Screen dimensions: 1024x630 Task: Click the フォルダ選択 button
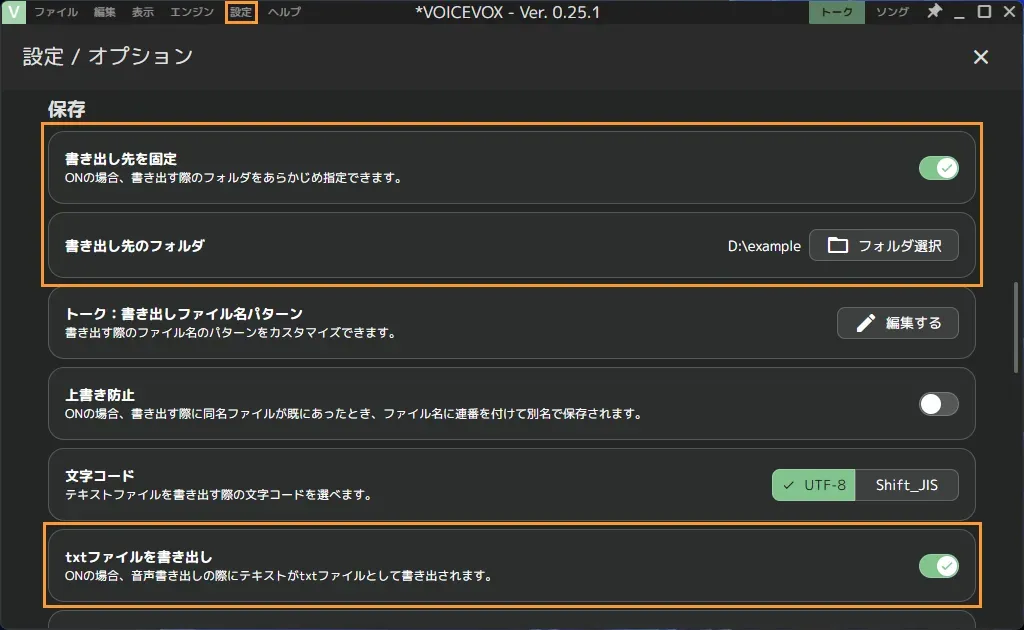click(884, 245)
